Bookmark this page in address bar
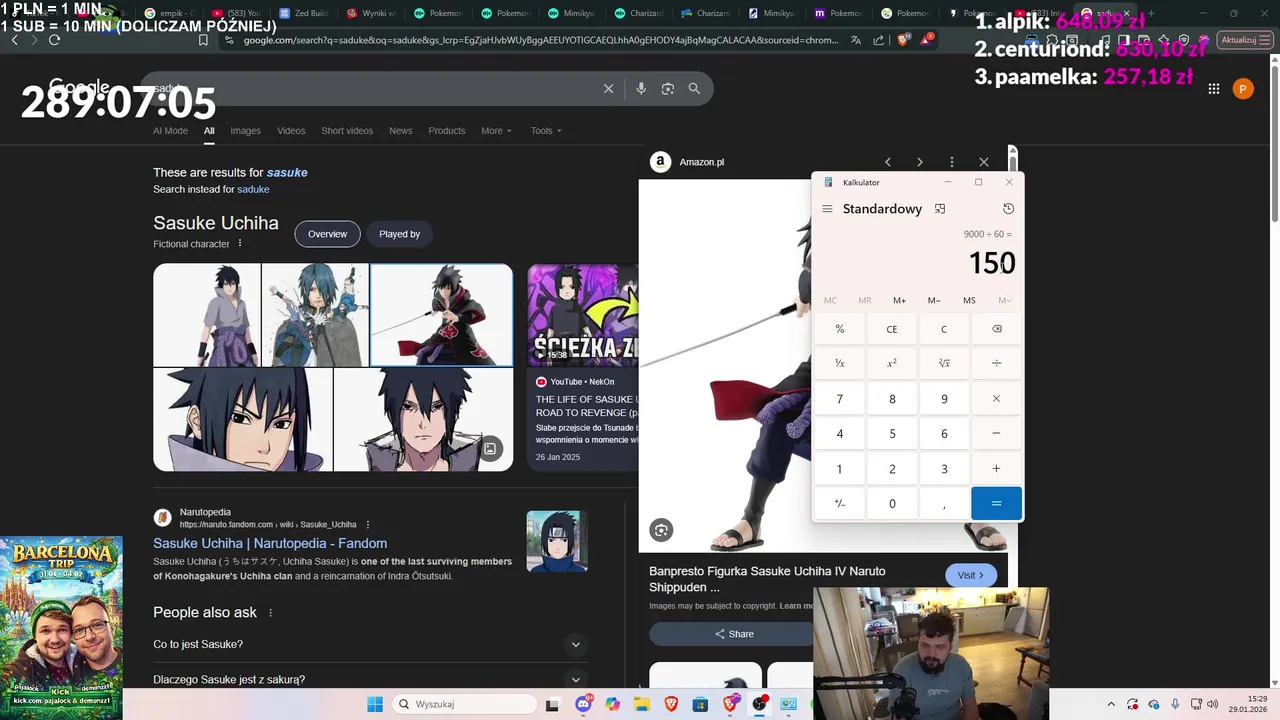This screenshot has width=1280, height=720. click(x=203, y=40)
